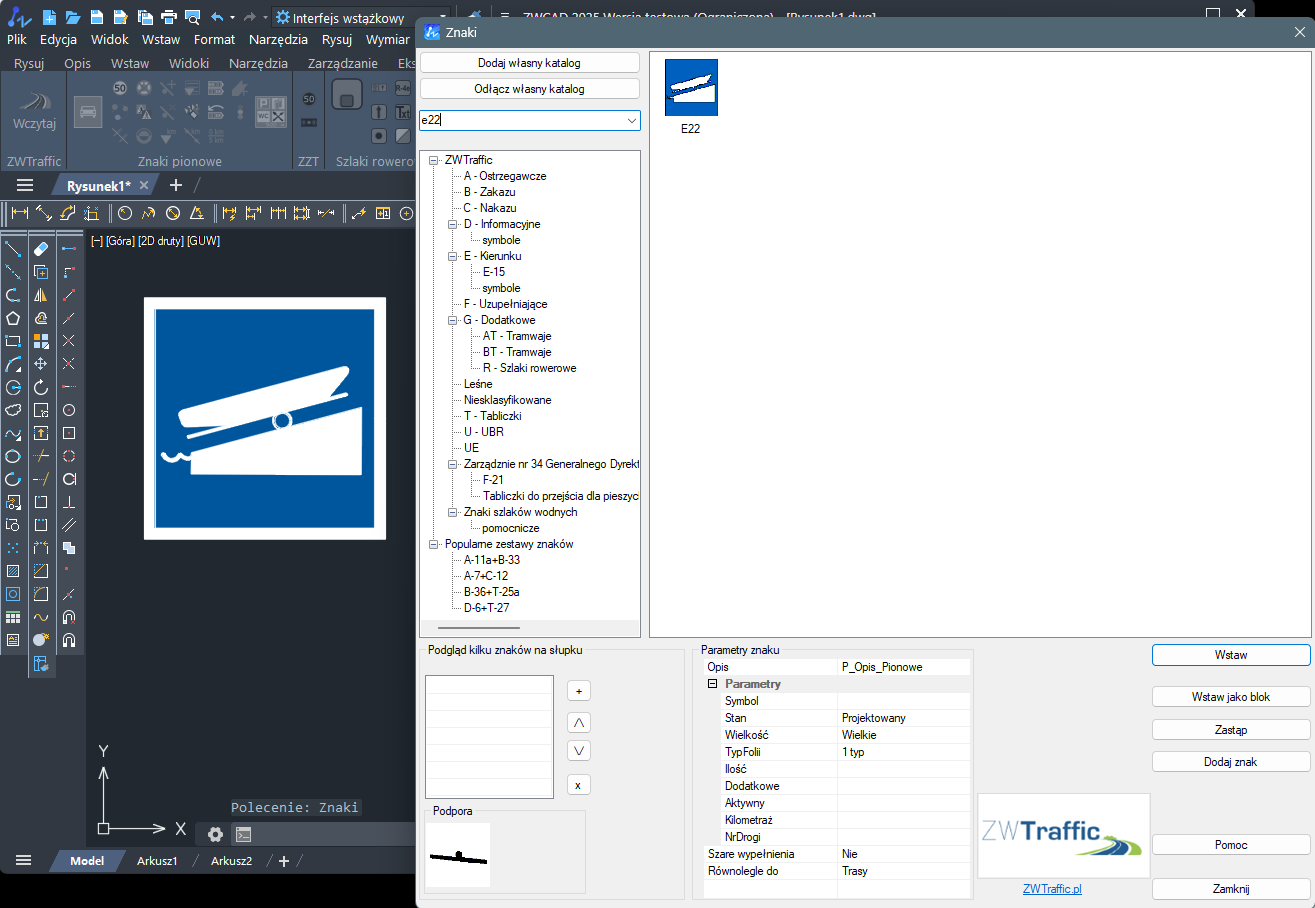Select the Move tool with four arrows
Viewport: 1315px width, 908px height.
(41, 364)
